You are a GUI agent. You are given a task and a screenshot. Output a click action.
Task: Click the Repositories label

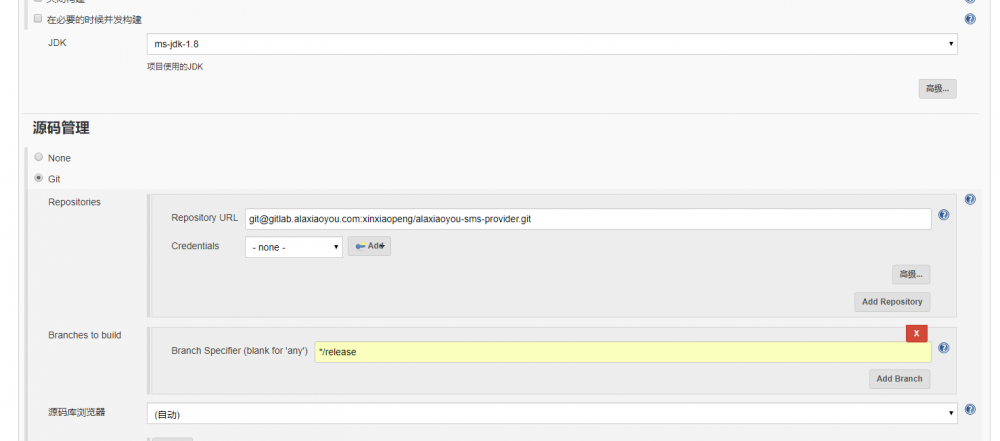(75, 202)
